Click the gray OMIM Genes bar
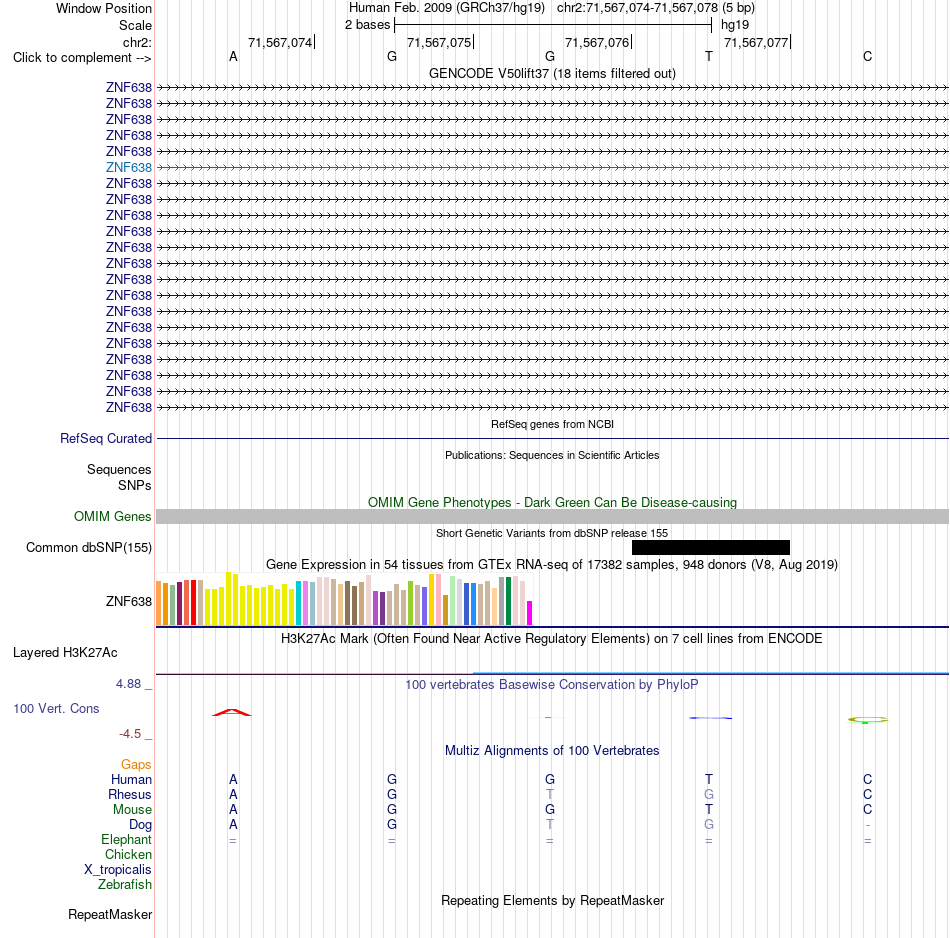The height and width of the screenshot is (938, 950). [x=553, y=516]
